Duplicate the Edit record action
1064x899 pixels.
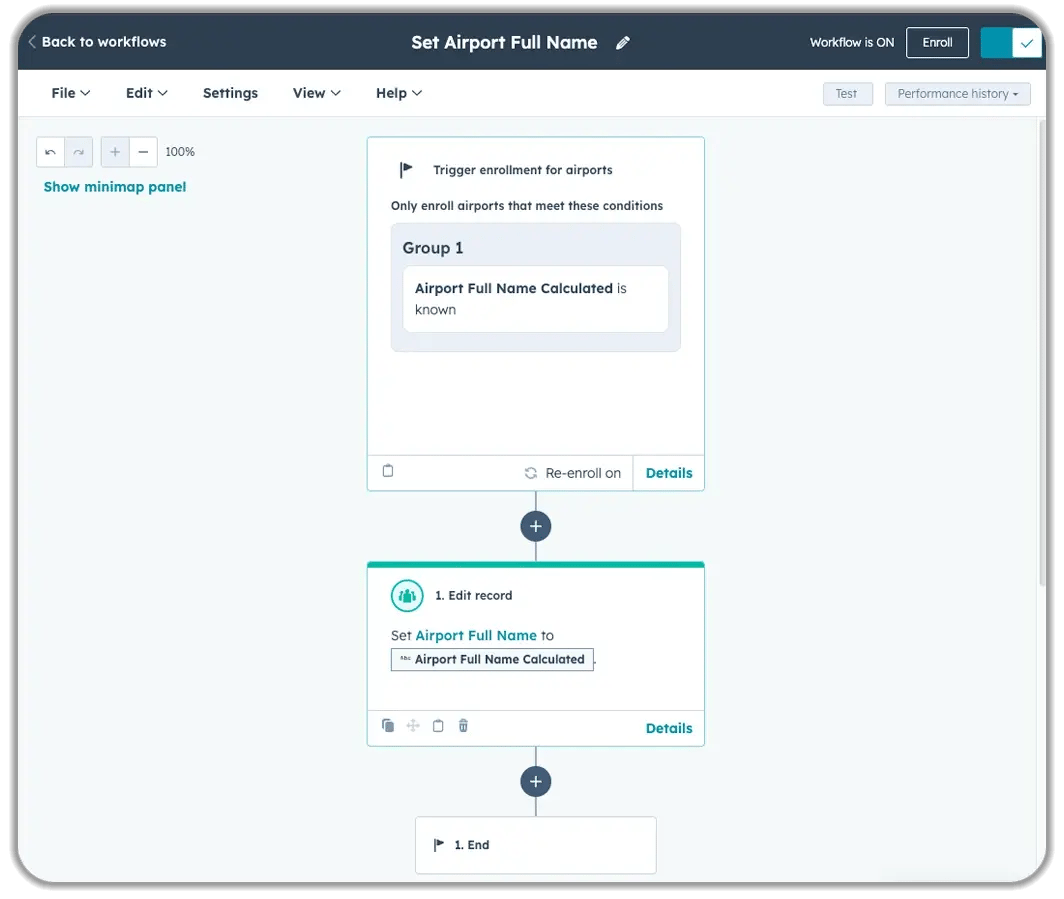(388, 726)
